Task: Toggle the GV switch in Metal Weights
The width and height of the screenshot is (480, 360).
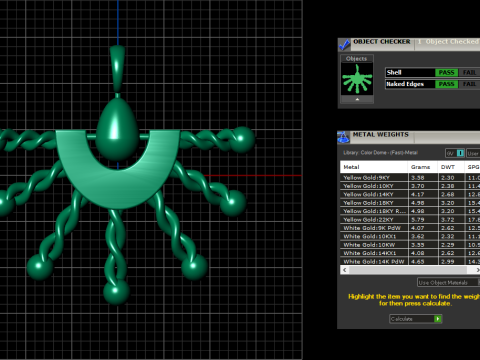Action: (x=455, y=153)
